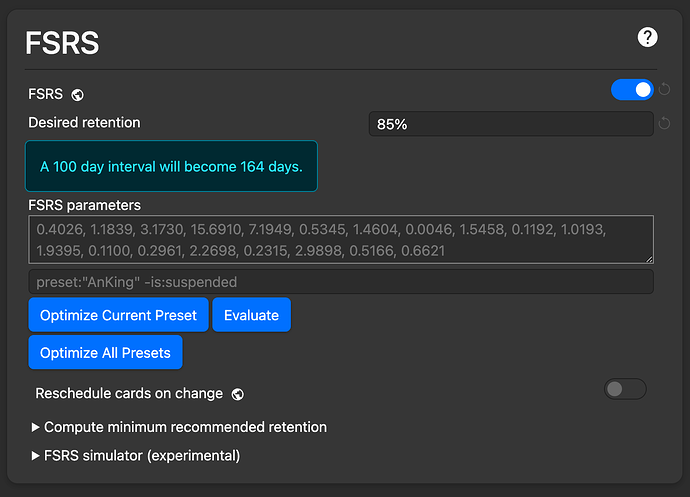Click the FSRS parameters label
The width and height of the screenshot is (690, 497).
click(x=84, y=205)
